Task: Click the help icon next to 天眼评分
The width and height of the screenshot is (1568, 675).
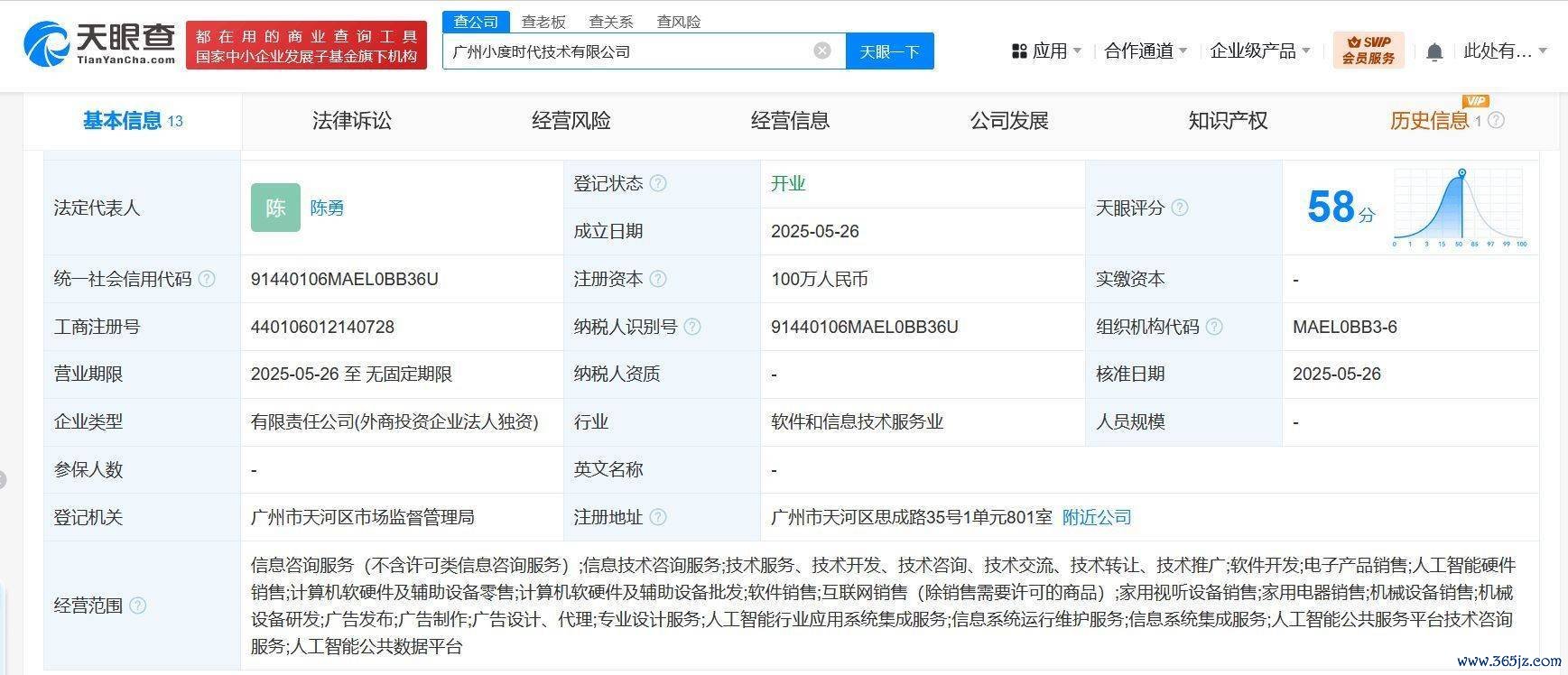Action: click(x=1180, y=208)
